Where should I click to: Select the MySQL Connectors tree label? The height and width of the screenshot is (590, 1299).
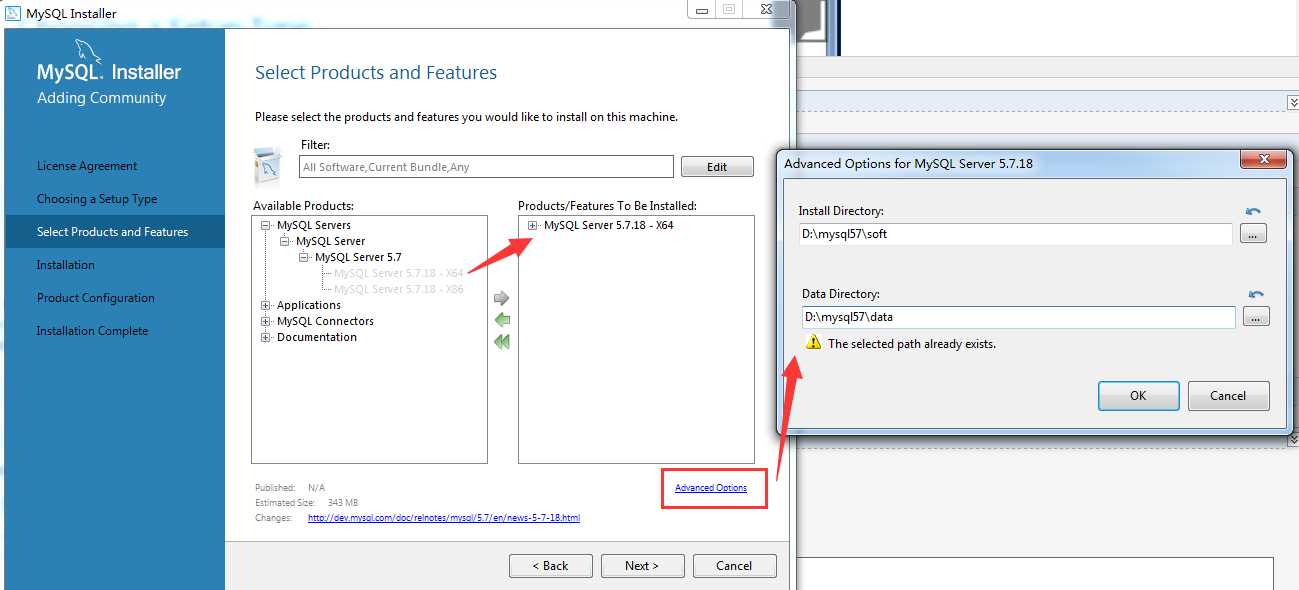[325, 321]
